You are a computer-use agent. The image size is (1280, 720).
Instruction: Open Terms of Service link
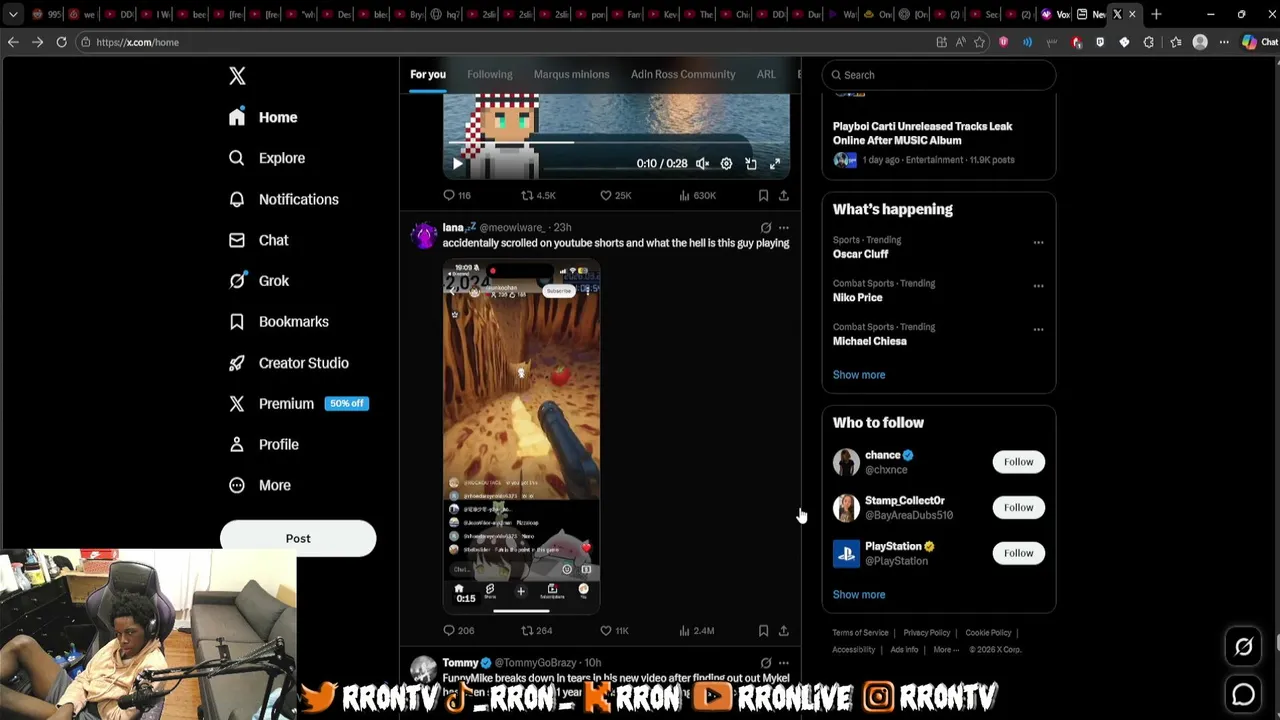click(x=860, y=633)
